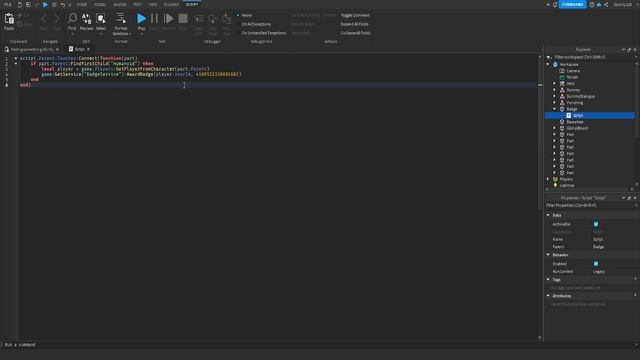640x360 pixels.
Task: Collapse the Behavior properties section
Action: click(x=548, y=255)
